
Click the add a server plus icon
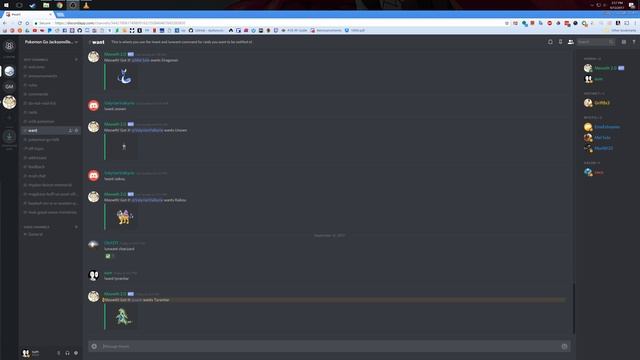click(x=9, y=118)
